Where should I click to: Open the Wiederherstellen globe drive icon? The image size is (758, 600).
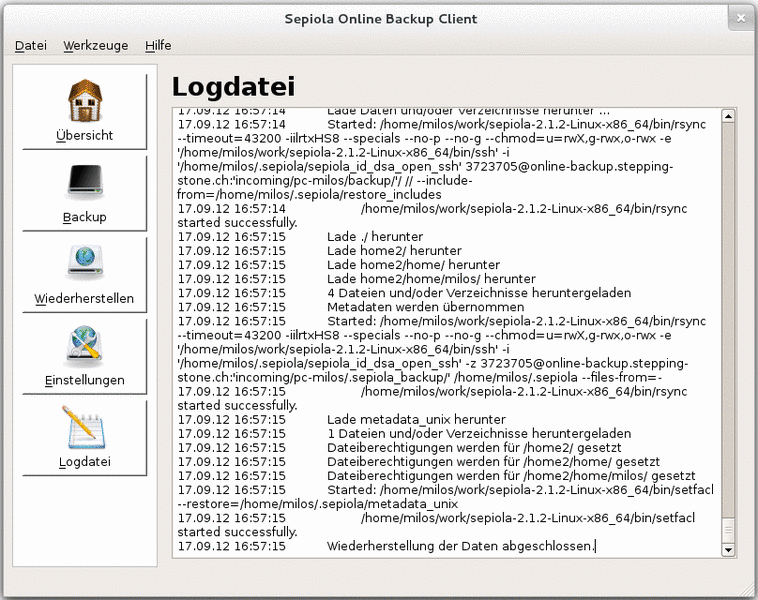pyautogui.click(x=85, y=263)
